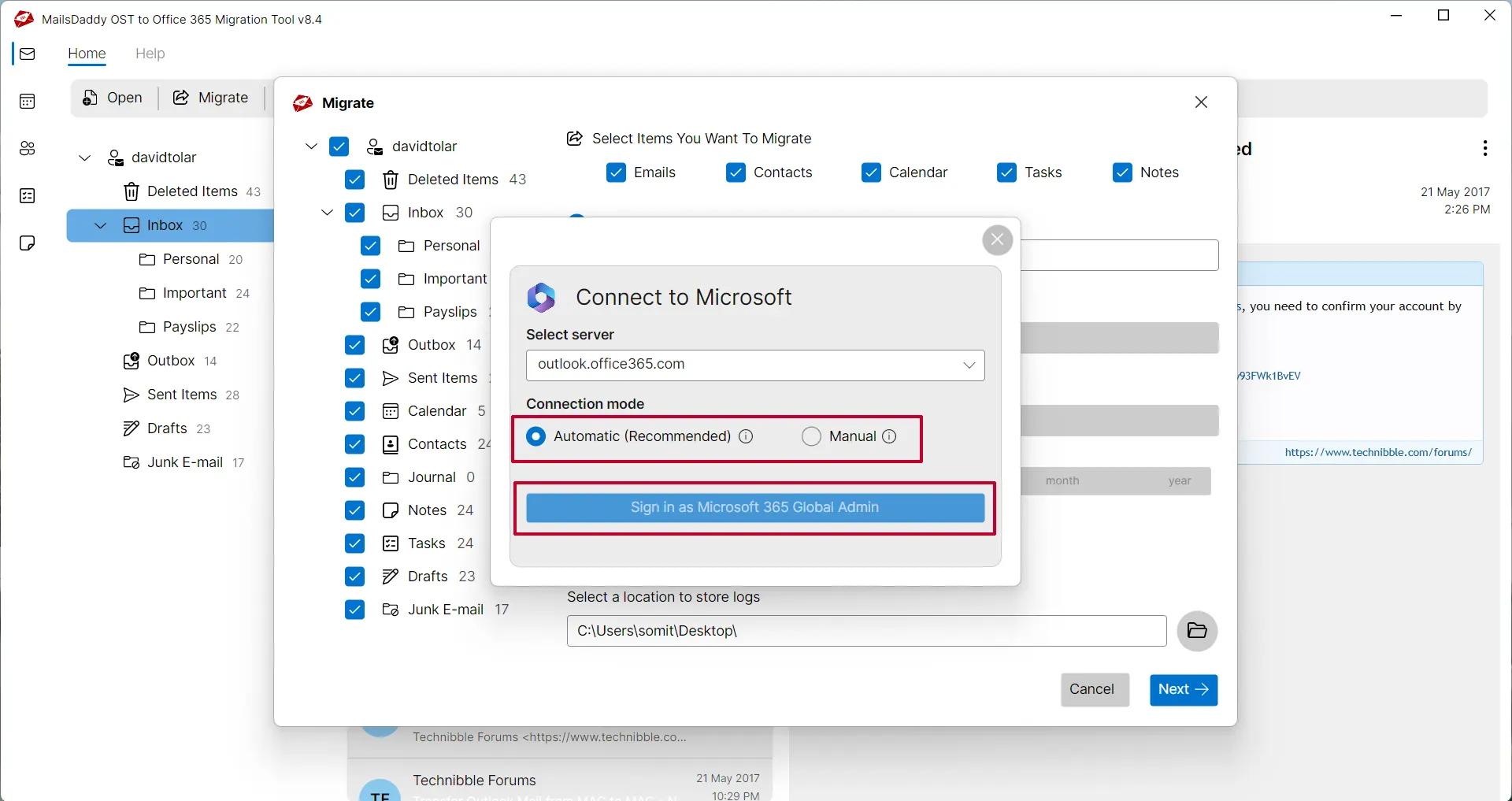Edit the log location path field
The height and width of the screenshot is (801, 1512).
(x=866, y=631)
